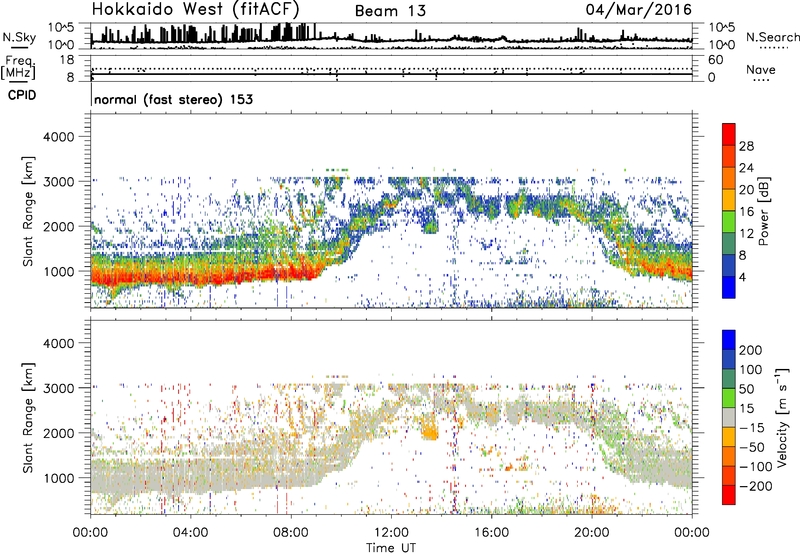Click the 16:00 time tick label
This screenshot has height=554, width=800.
point(491,533)
